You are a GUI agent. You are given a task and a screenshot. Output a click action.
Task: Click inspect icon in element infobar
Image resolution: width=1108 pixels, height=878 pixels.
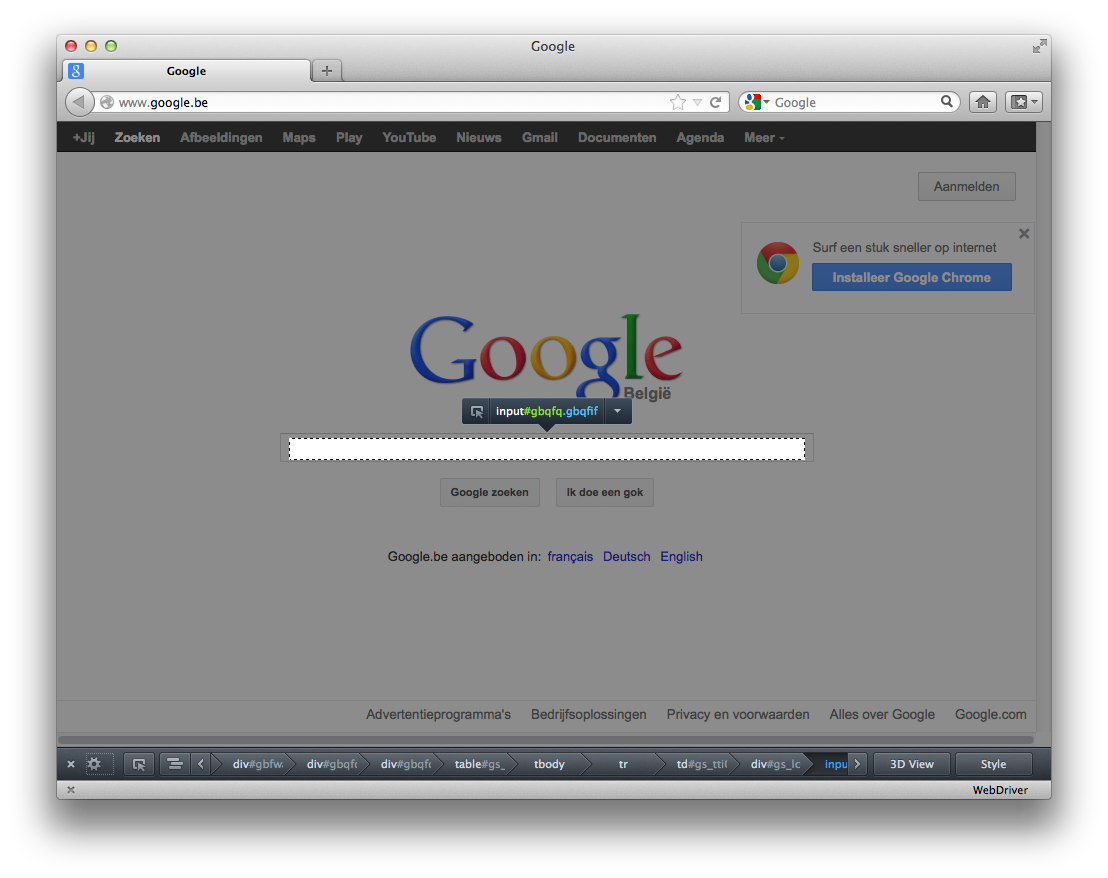point(477,412)
